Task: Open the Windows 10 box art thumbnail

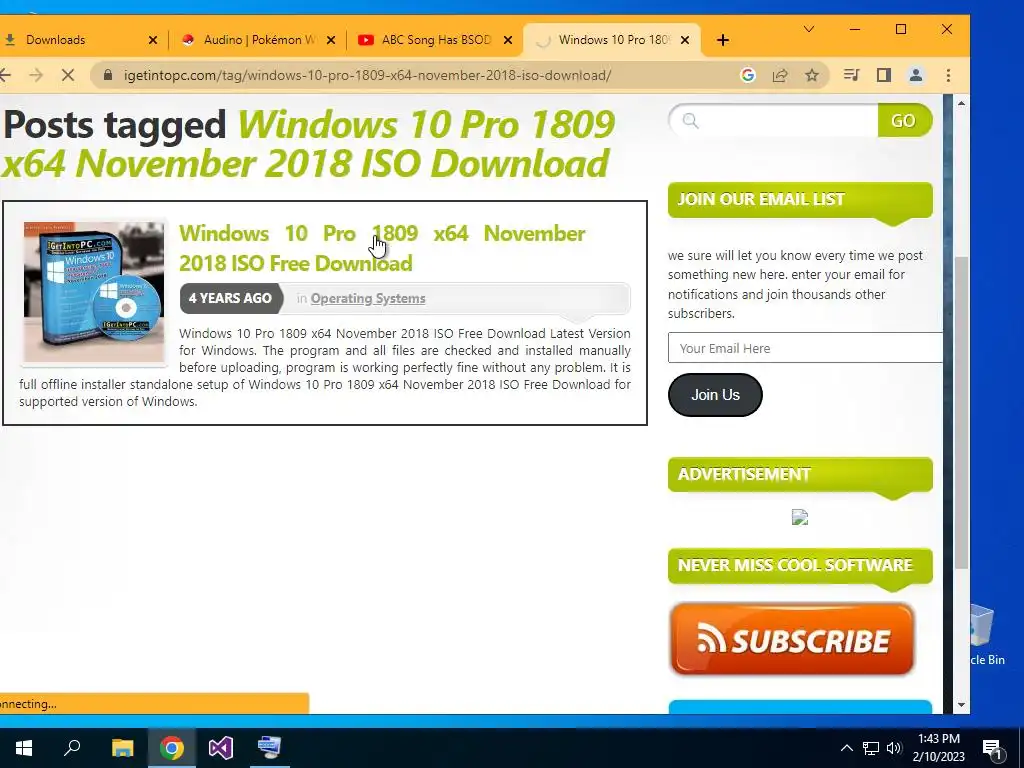Action: click(x=94, y=291)
